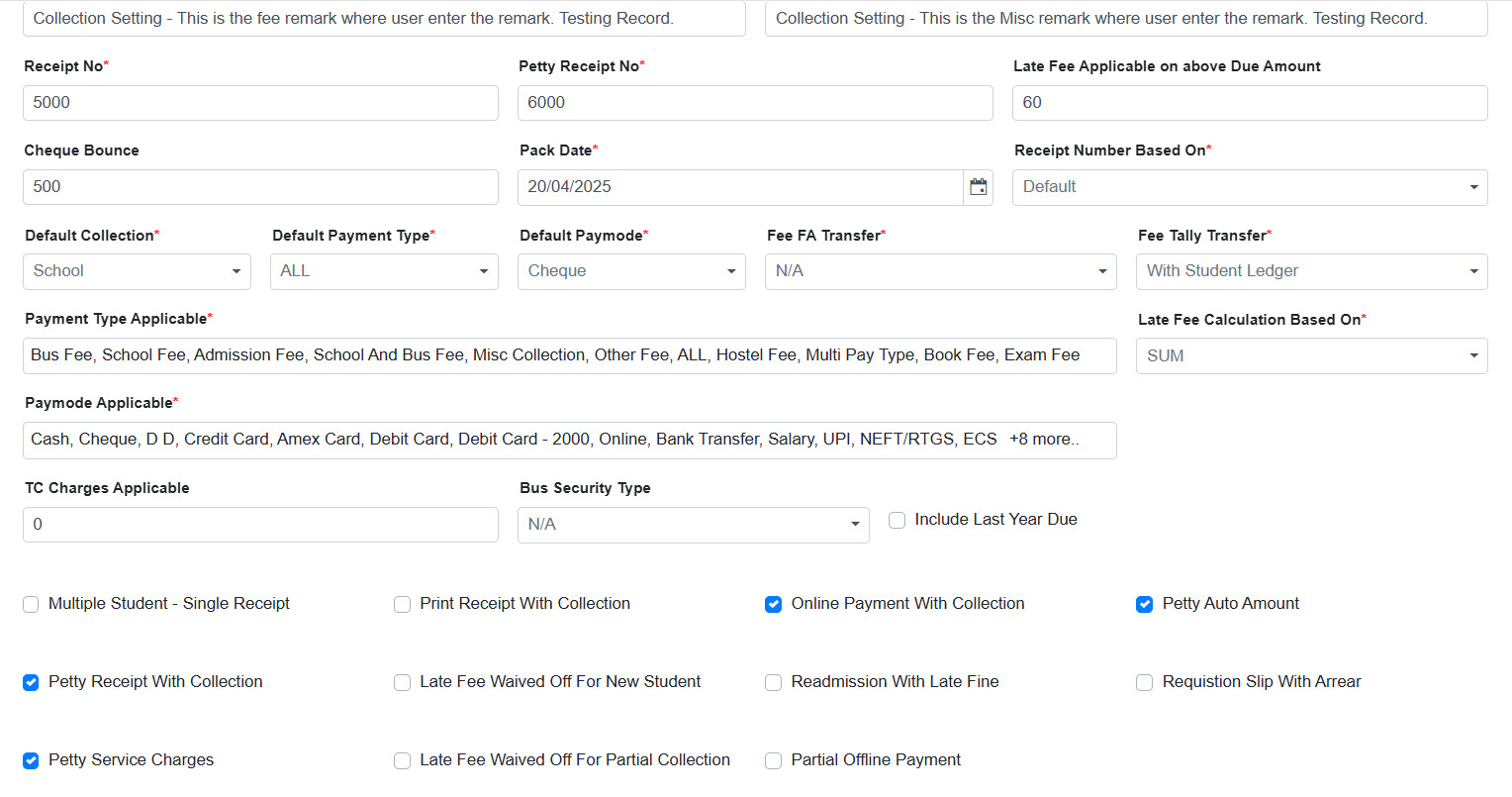
Task: Open the Pack Date calendar picker
Action: click(978, 187)
